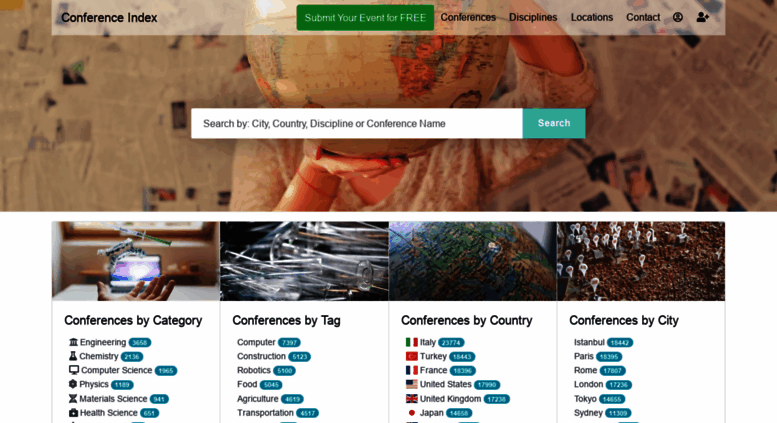Click the Chemistry flask icon

coord(73,356)
